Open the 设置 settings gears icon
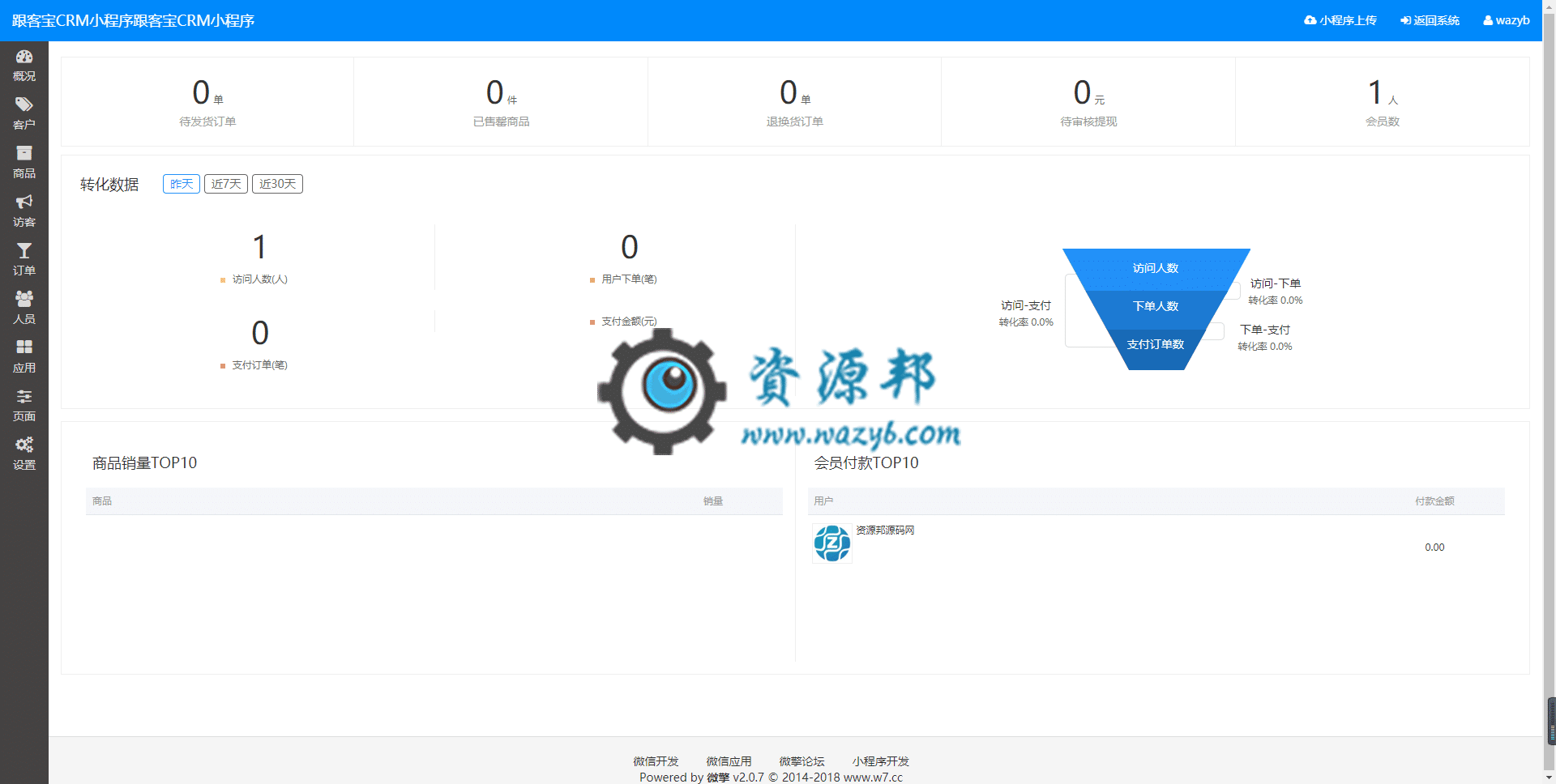This screenshot has height=784, width=1556. 24,445
